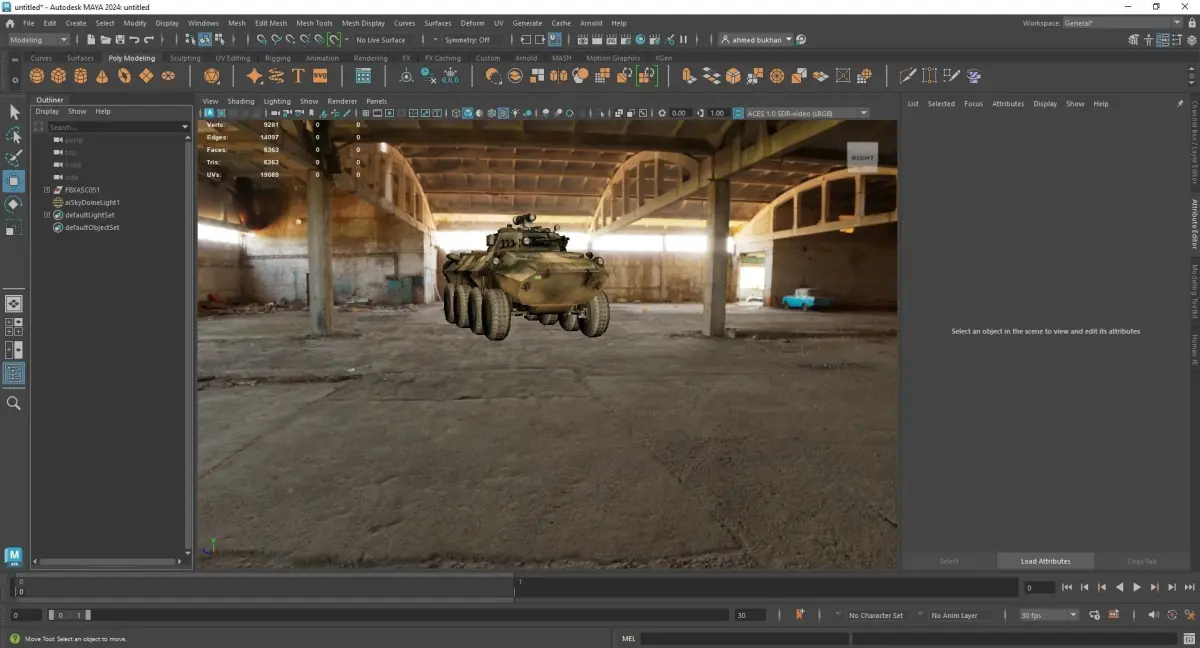
Task: Switch to the Rigging shelf tab
Action: pyautogui.click(x=278, y=58)
